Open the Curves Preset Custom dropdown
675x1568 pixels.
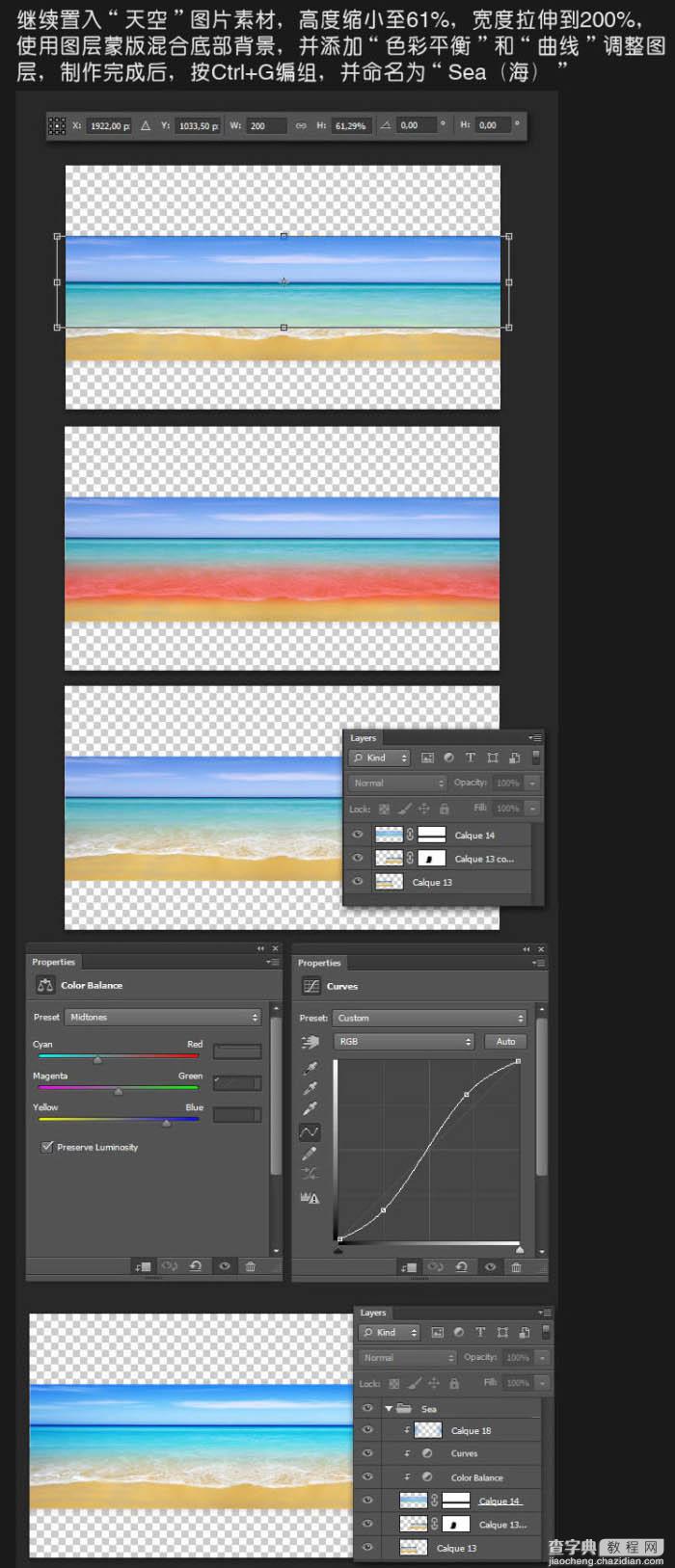429,1018
